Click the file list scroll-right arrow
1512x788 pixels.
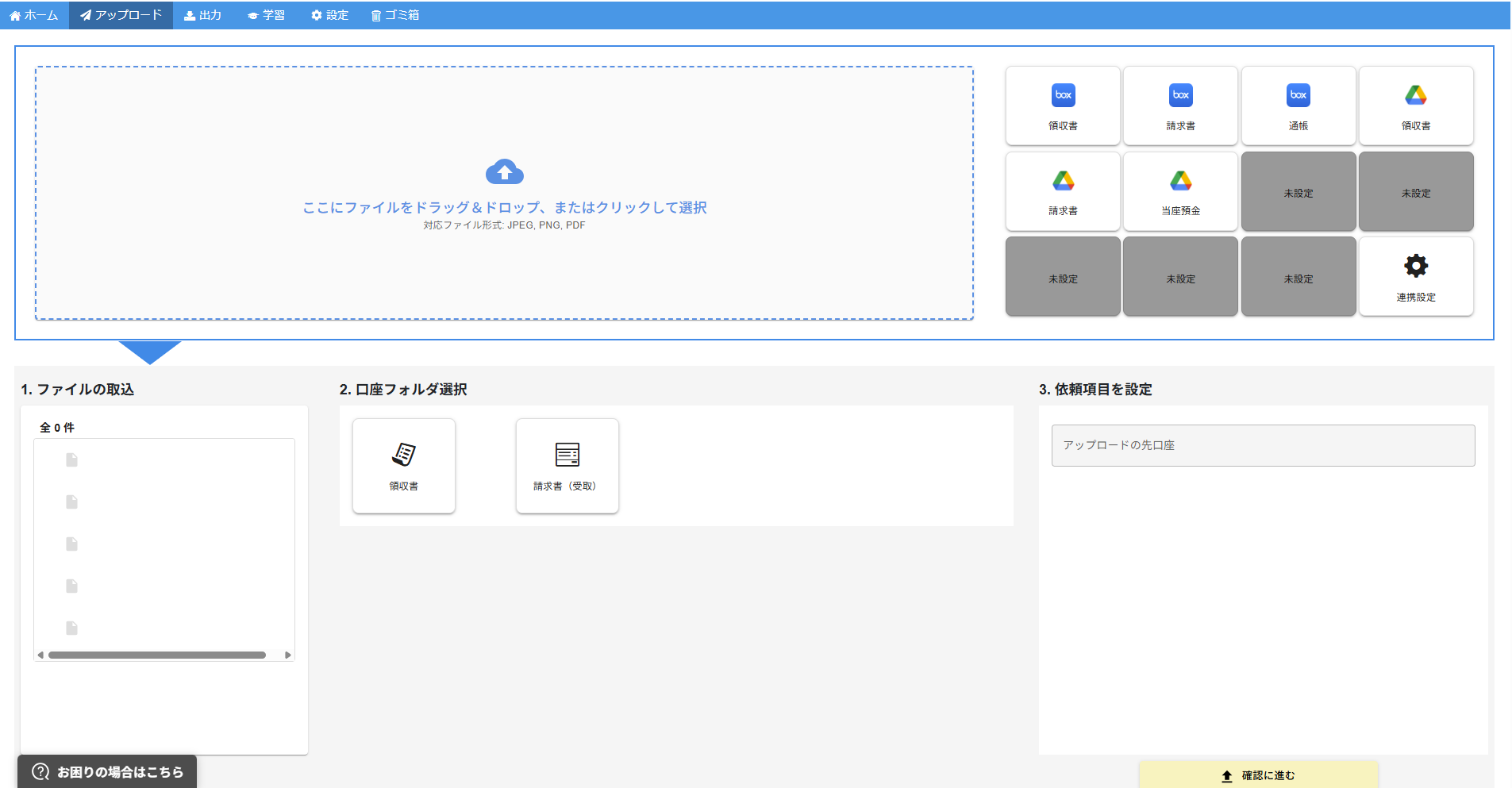(x=287, y=655)
